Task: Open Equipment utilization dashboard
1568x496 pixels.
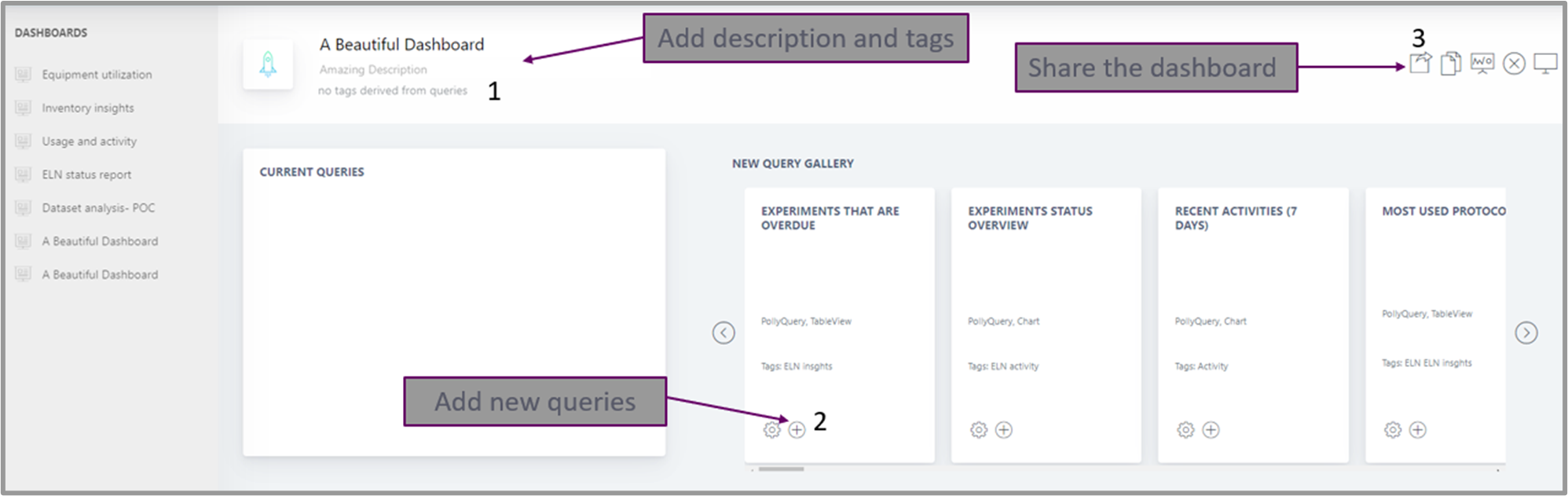Action: pos(97,75)
